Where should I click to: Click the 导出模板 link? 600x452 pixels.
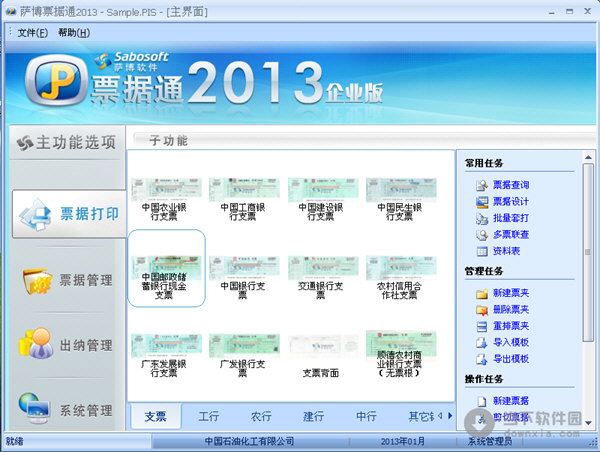coord(511,359)
